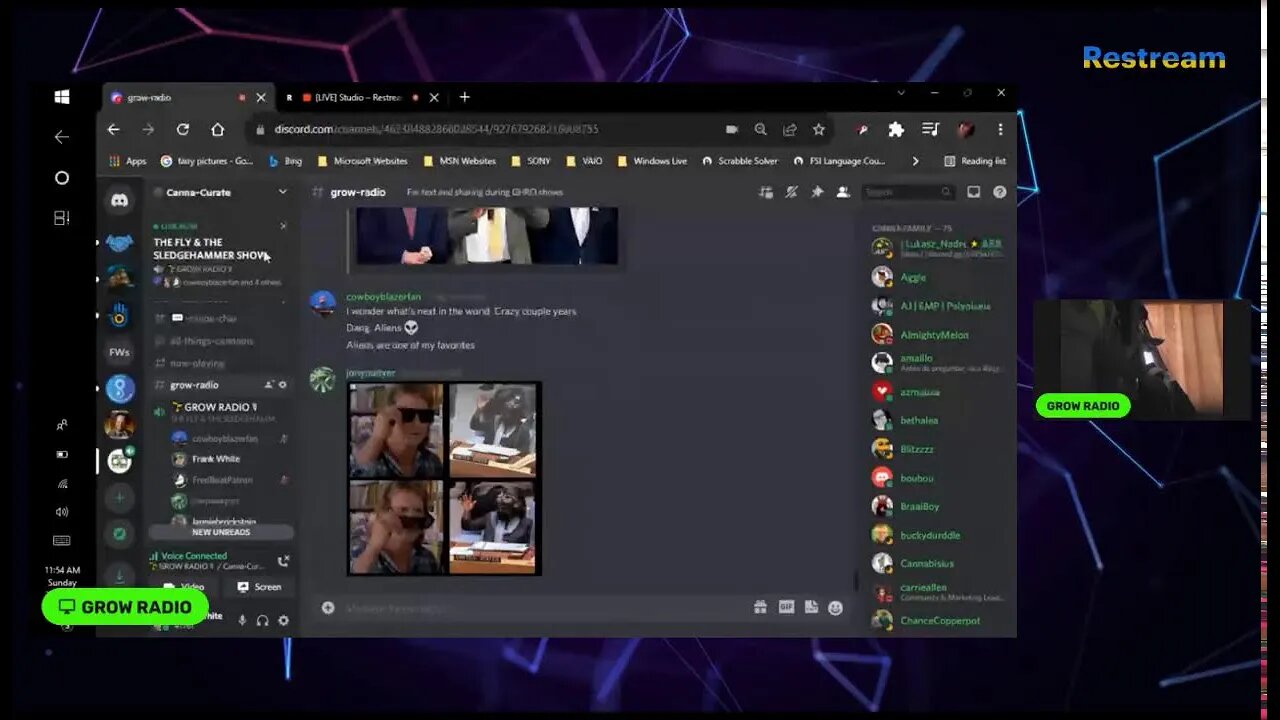This screenshot has width=1280, height=720.
Task: Open SONY bookmark folder
Action: tap(530, 161)
